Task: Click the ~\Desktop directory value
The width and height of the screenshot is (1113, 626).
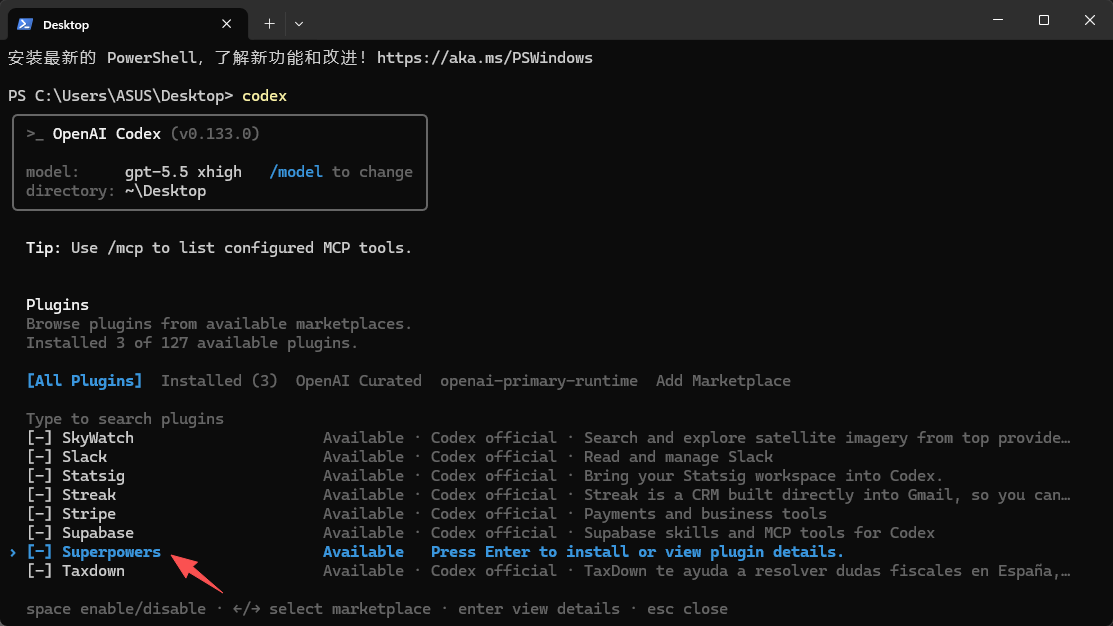Action: pos(165,191)
